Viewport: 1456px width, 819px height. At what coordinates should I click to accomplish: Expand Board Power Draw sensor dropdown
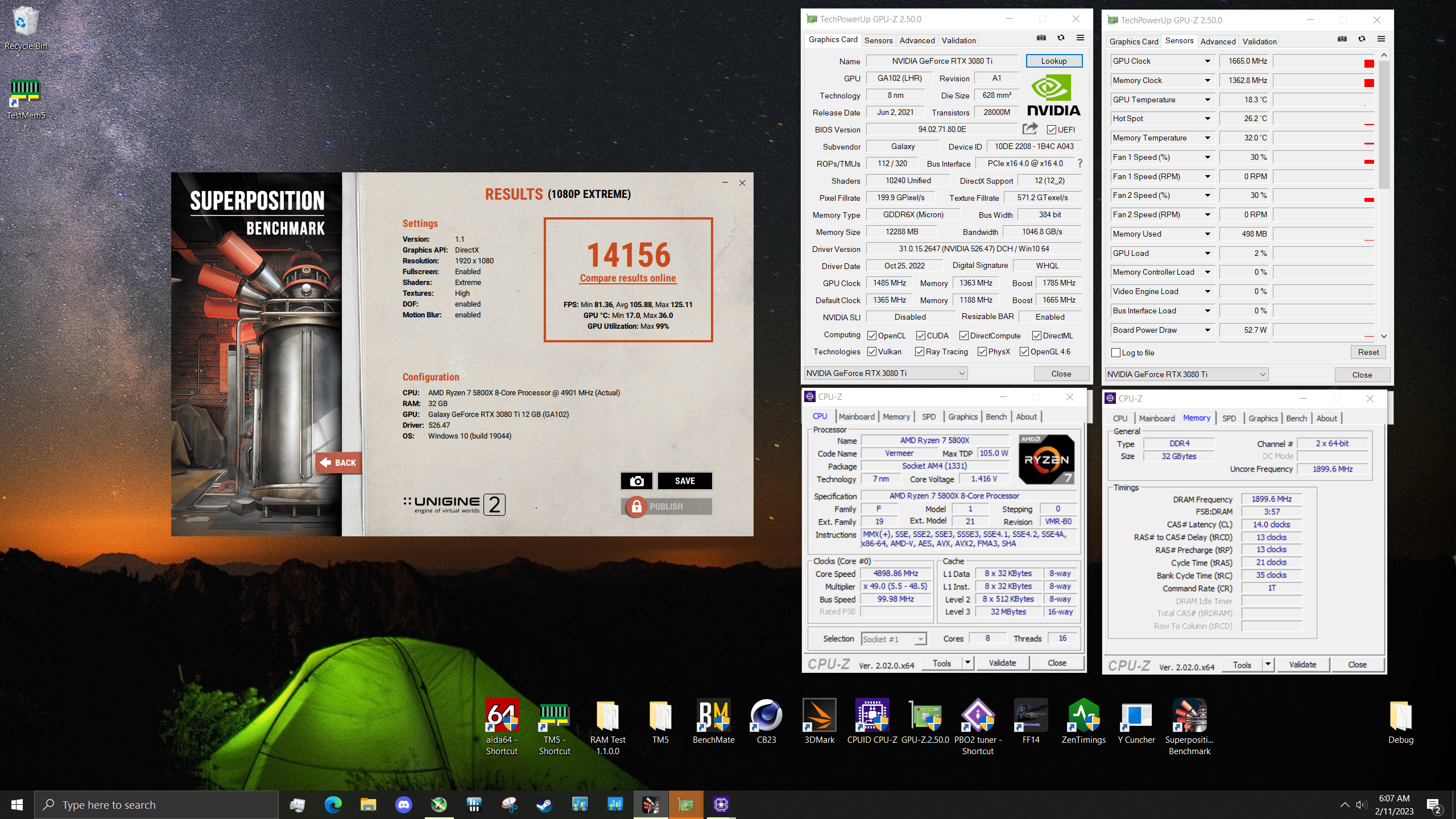(1207, 330)
